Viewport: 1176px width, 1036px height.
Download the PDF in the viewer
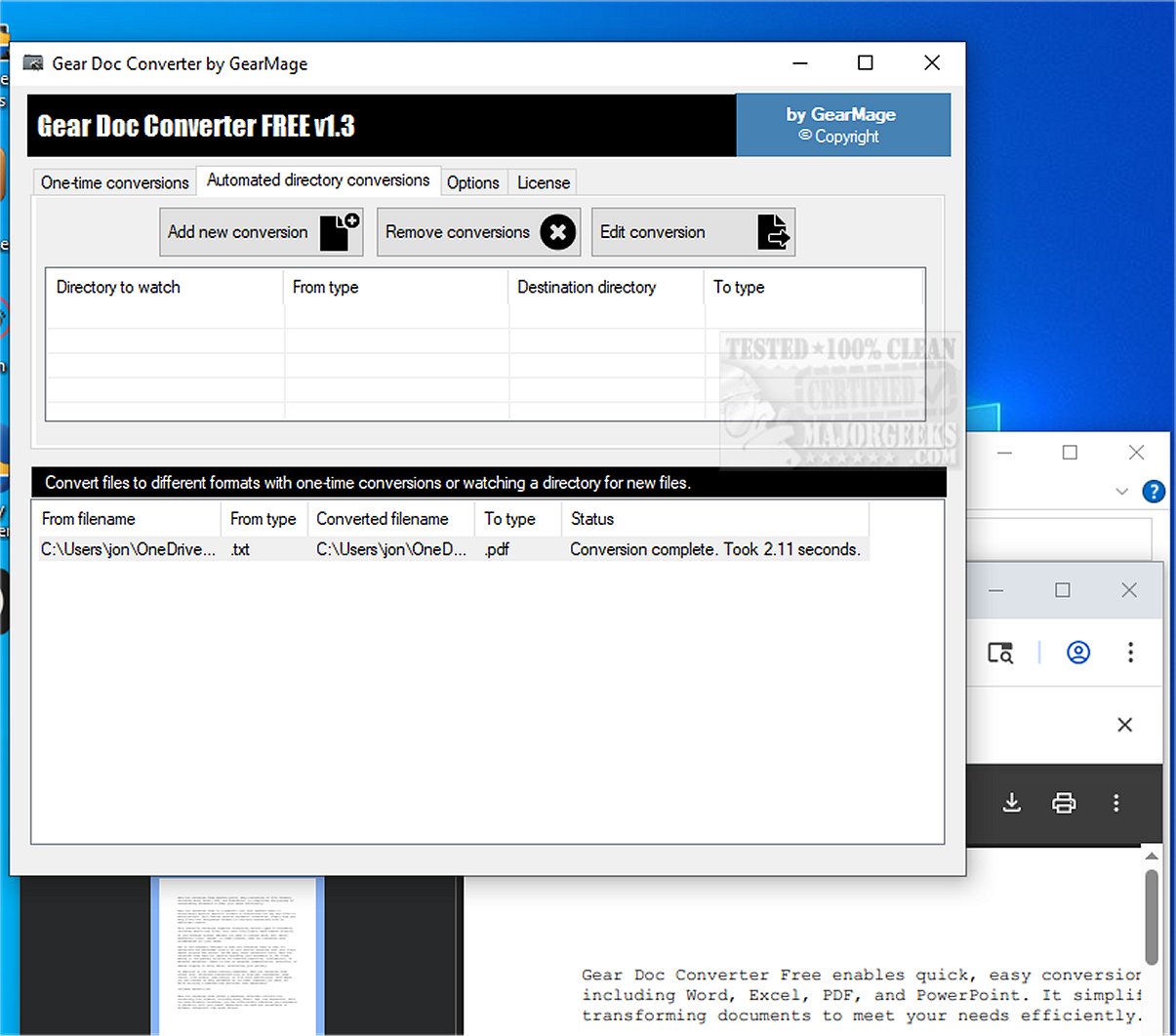click(1012, 803)
